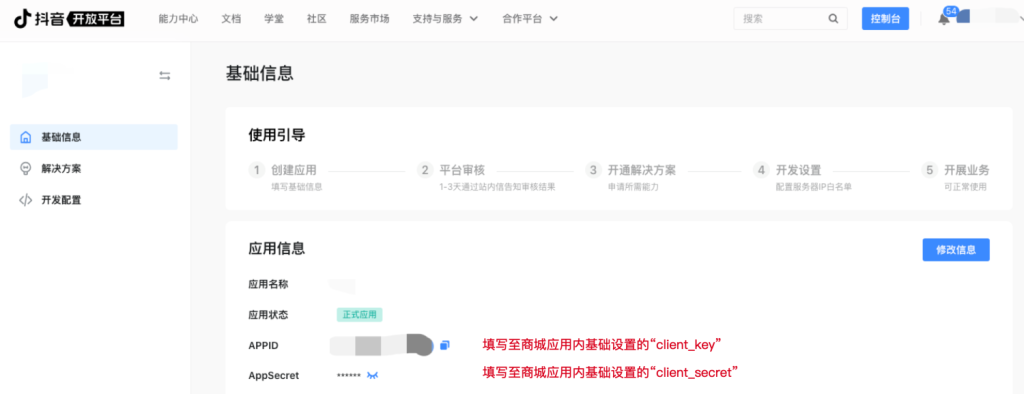
Task: Click the 应用名称 label
Action: coord(268,284)
